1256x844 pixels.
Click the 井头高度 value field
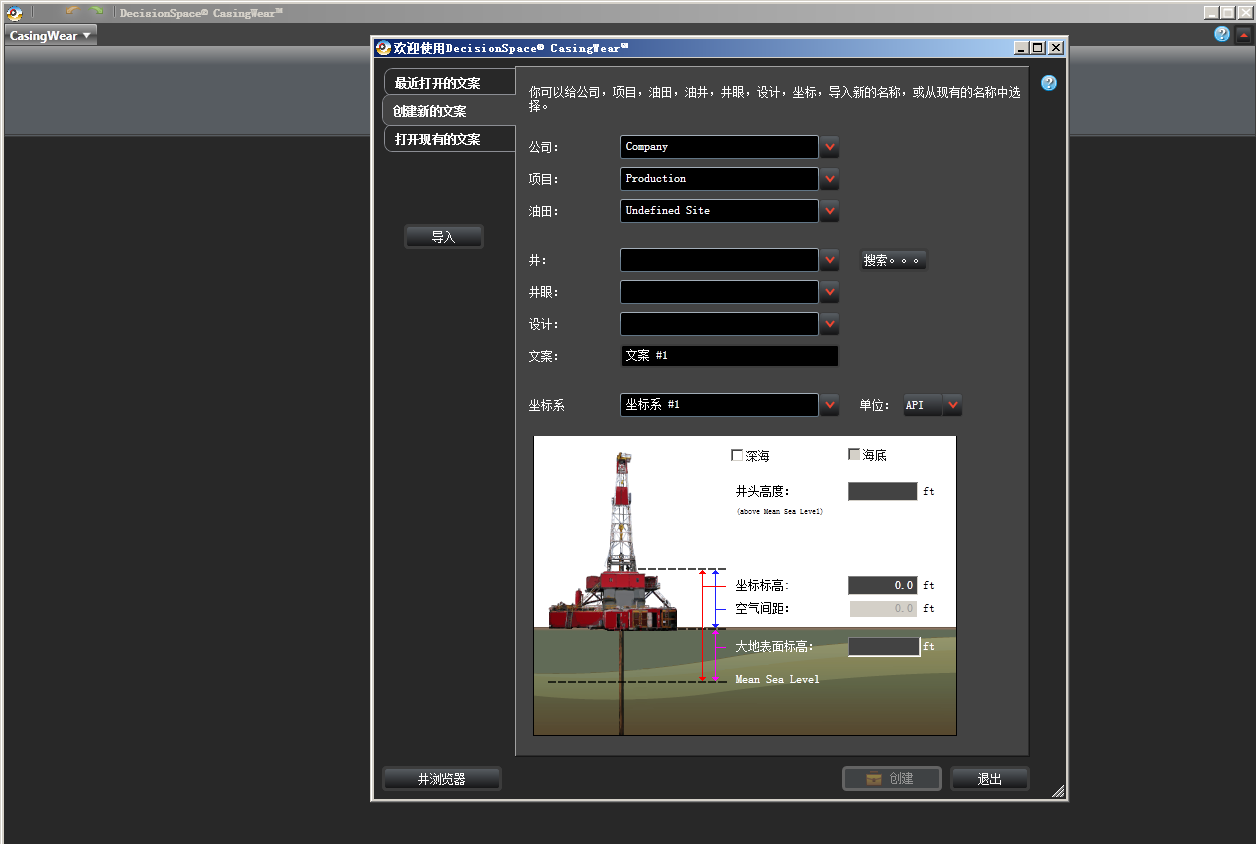[x=883, y=491]
